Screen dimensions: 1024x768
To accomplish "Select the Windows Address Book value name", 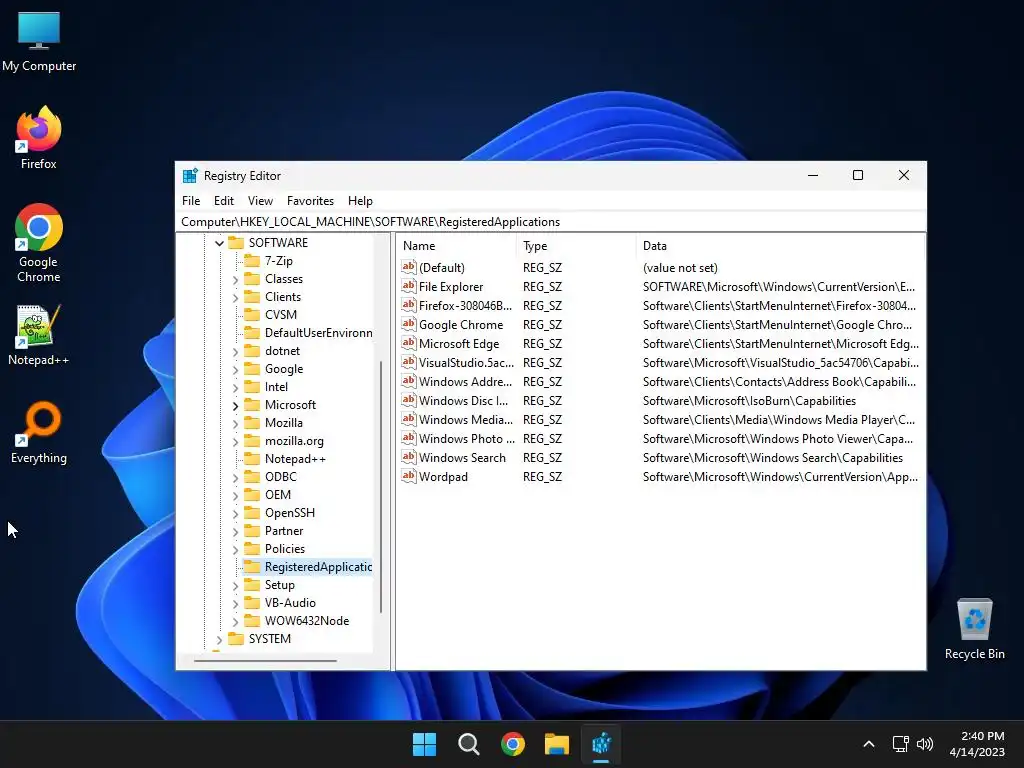I will point(466,381).
